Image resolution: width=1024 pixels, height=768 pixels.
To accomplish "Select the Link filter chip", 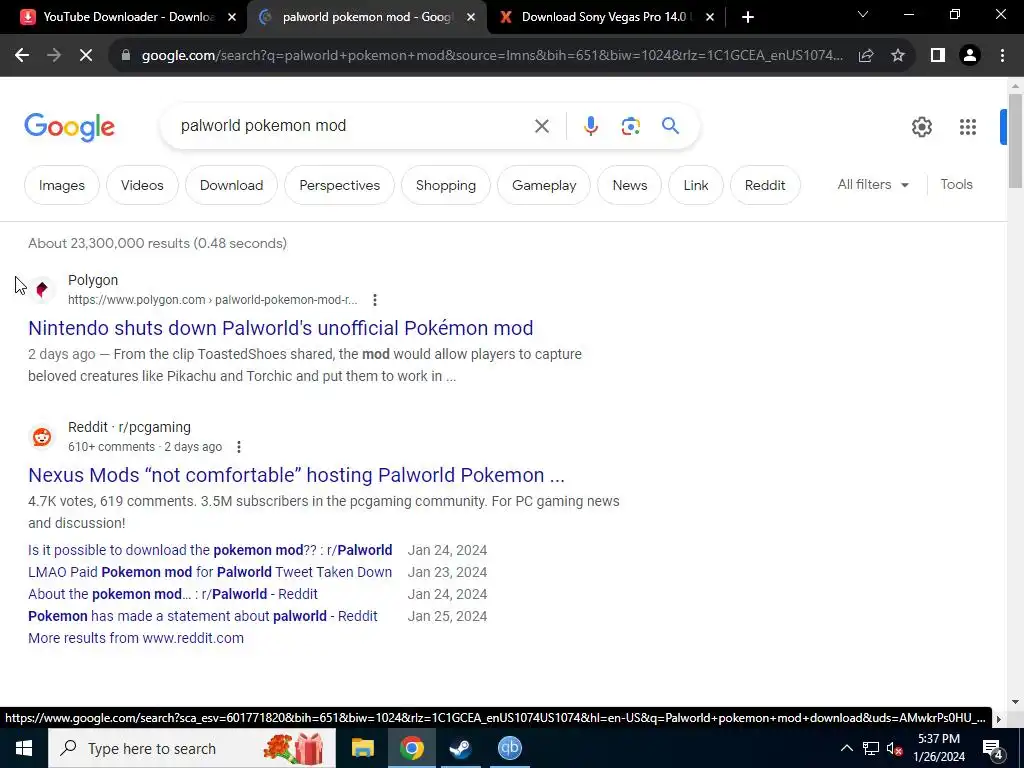I will coord(696,185).
